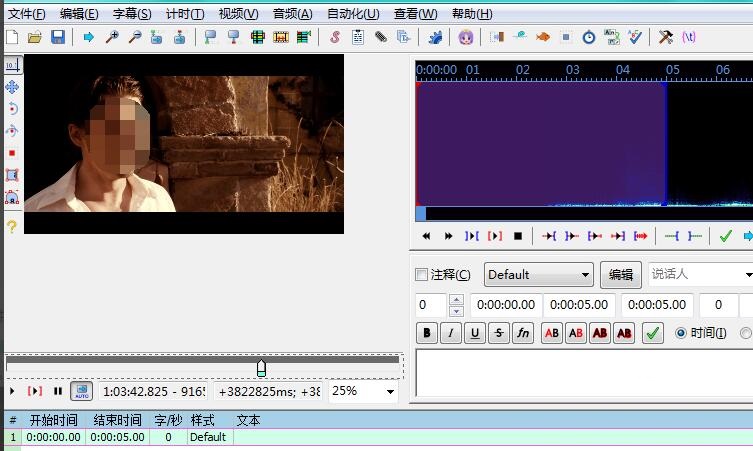Open the Shift Times clock icon
The width and height of the screenshot is (753, 451).
pyautogui.click(x=589, y=37)
